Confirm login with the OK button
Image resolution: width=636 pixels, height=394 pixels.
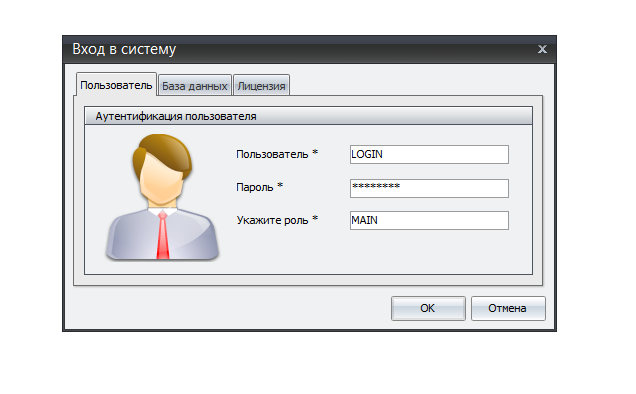(x=428, y=308)
